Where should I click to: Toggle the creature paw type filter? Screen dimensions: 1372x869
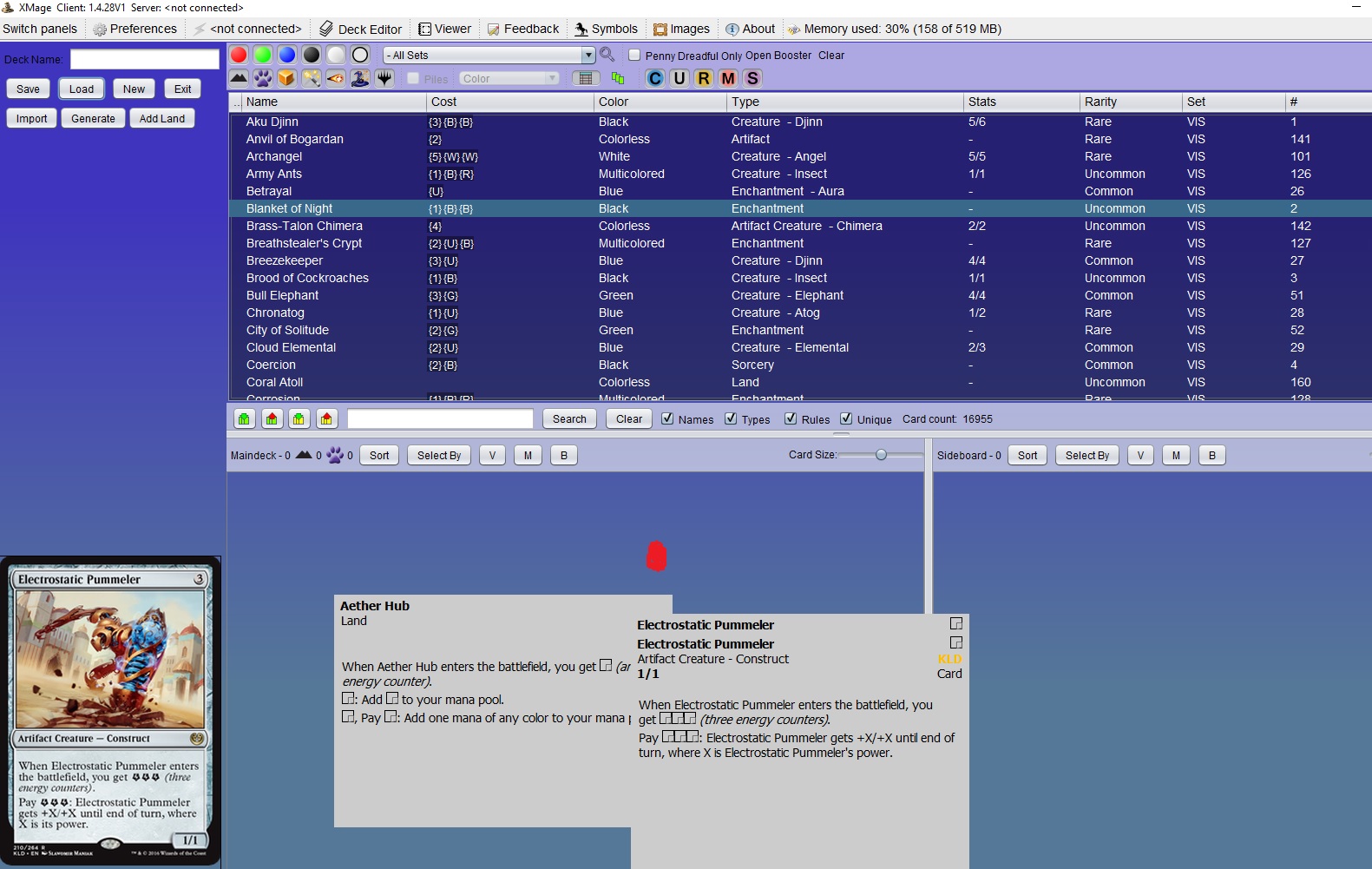pyautogui.click(x=263, y=78)
